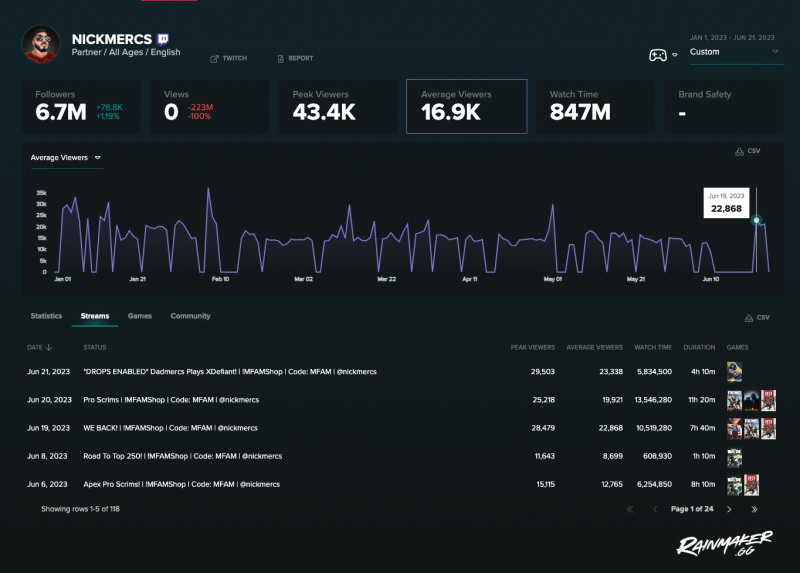Open the Average Viewers chart metric dropdown
This screenshot has width=800, height=573.
pyautogui.click(x=66, y=158)
